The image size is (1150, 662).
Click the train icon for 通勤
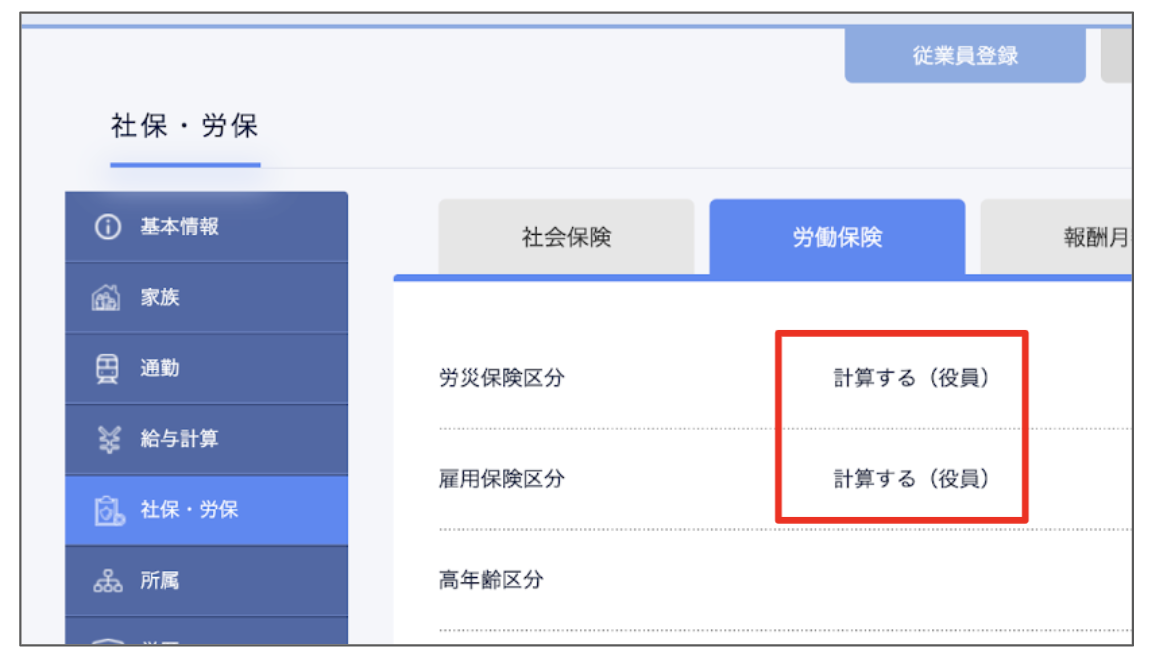point(107,368)
